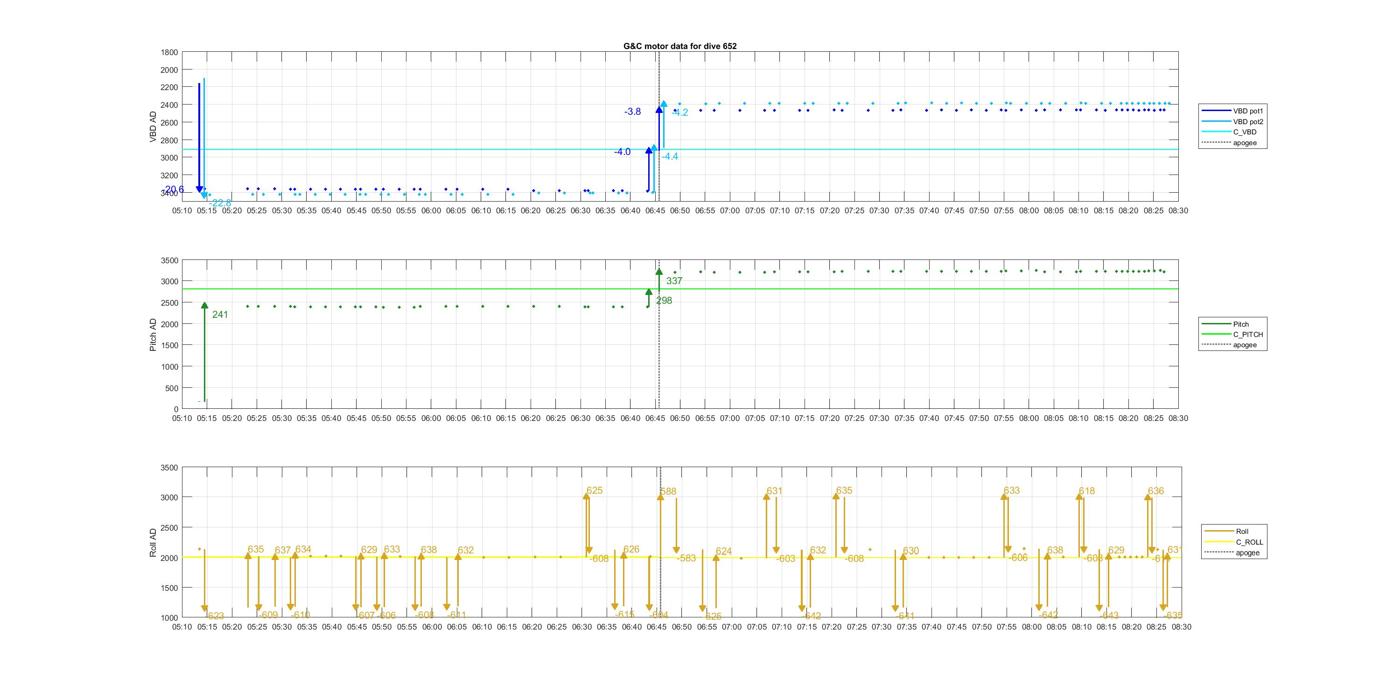1400x693 pixels.
Task: Click the "1800" tick on the VBD axis
Action: coord(169,53)
